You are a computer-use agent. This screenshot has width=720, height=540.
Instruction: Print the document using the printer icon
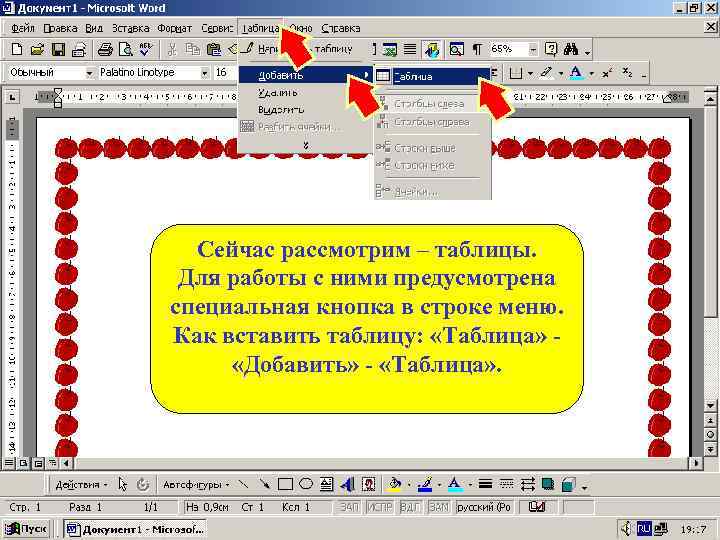[105, 49]
